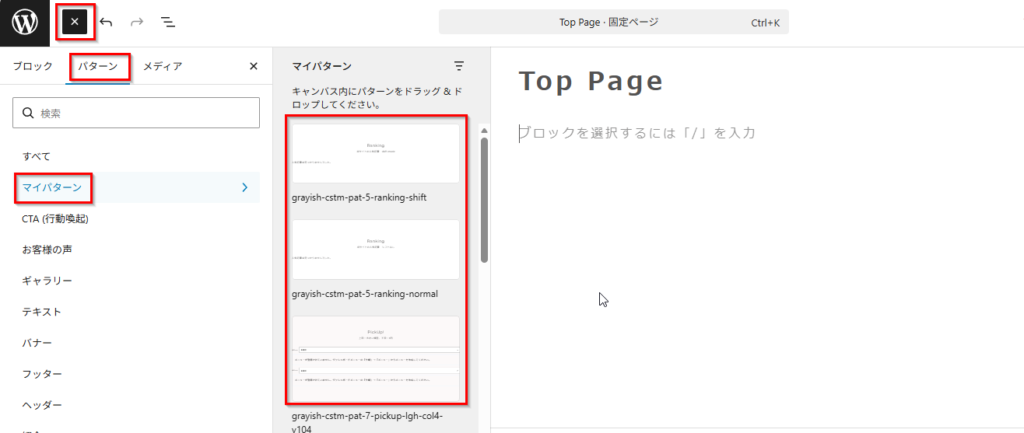Open the Top Page command palette bar

[x=613, y=22]
